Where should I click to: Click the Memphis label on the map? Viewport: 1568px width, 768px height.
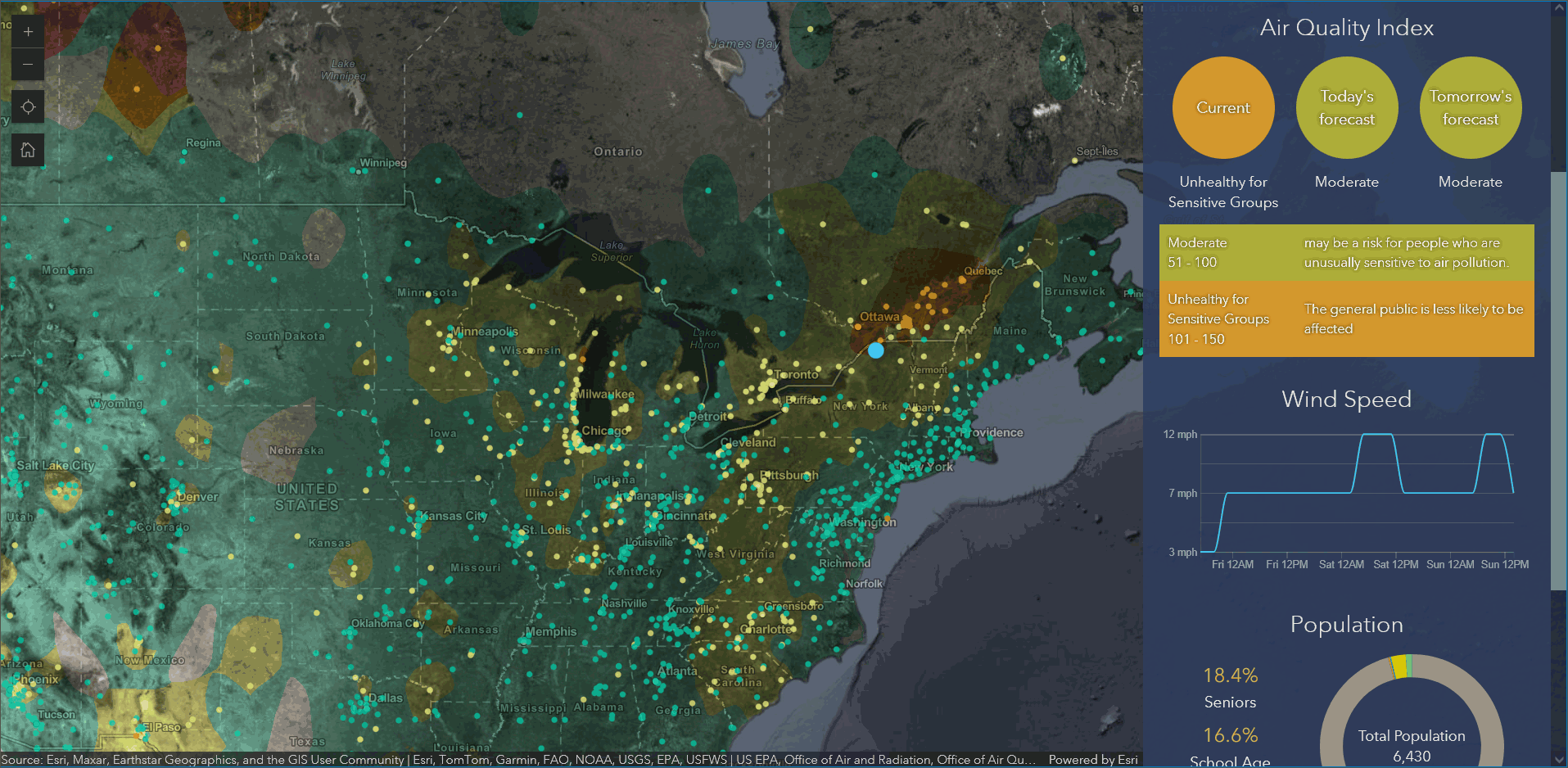click(551, 632)
